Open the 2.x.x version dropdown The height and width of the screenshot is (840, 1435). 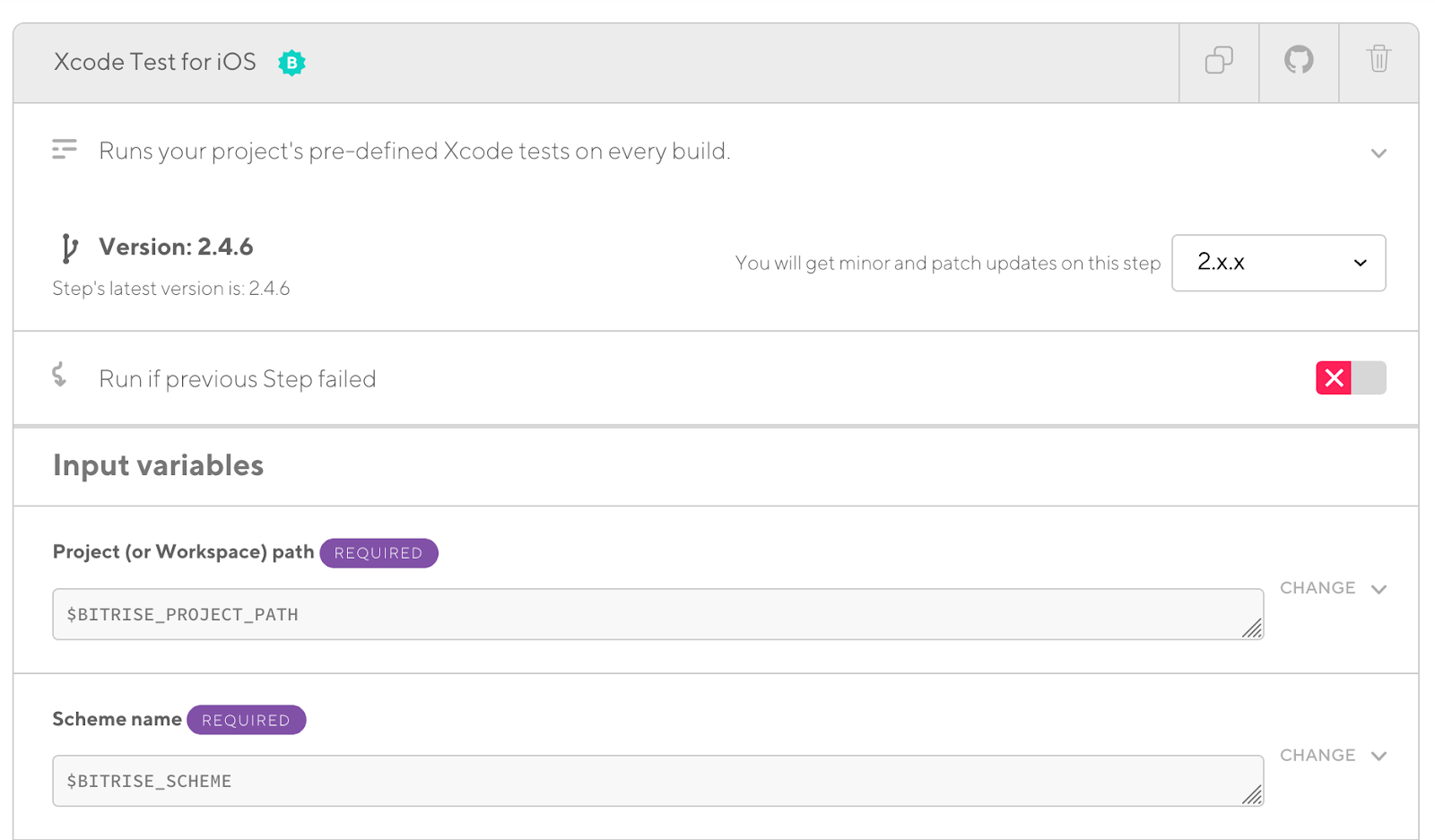coord(1277,263)
